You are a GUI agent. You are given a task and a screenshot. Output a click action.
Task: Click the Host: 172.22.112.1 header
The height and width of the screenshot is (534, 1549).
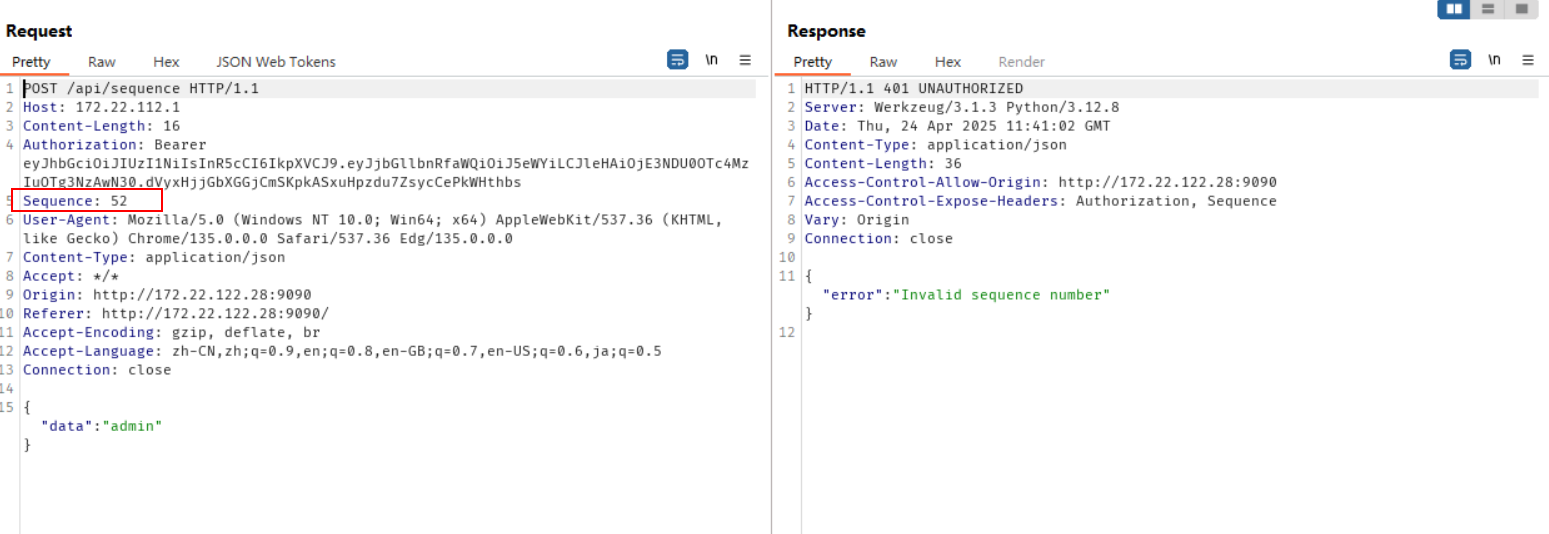[102, 107]
